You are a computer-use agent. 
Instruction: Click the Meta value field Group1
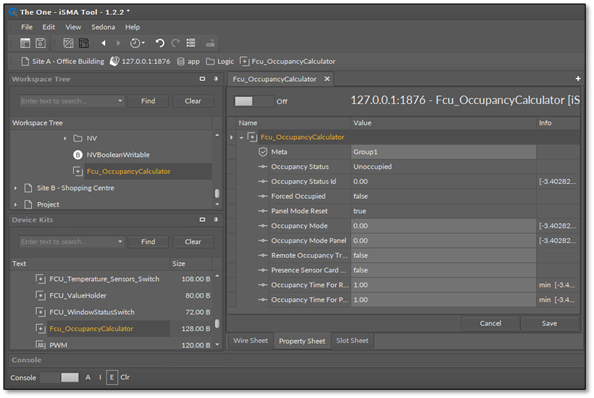[443, 152]
